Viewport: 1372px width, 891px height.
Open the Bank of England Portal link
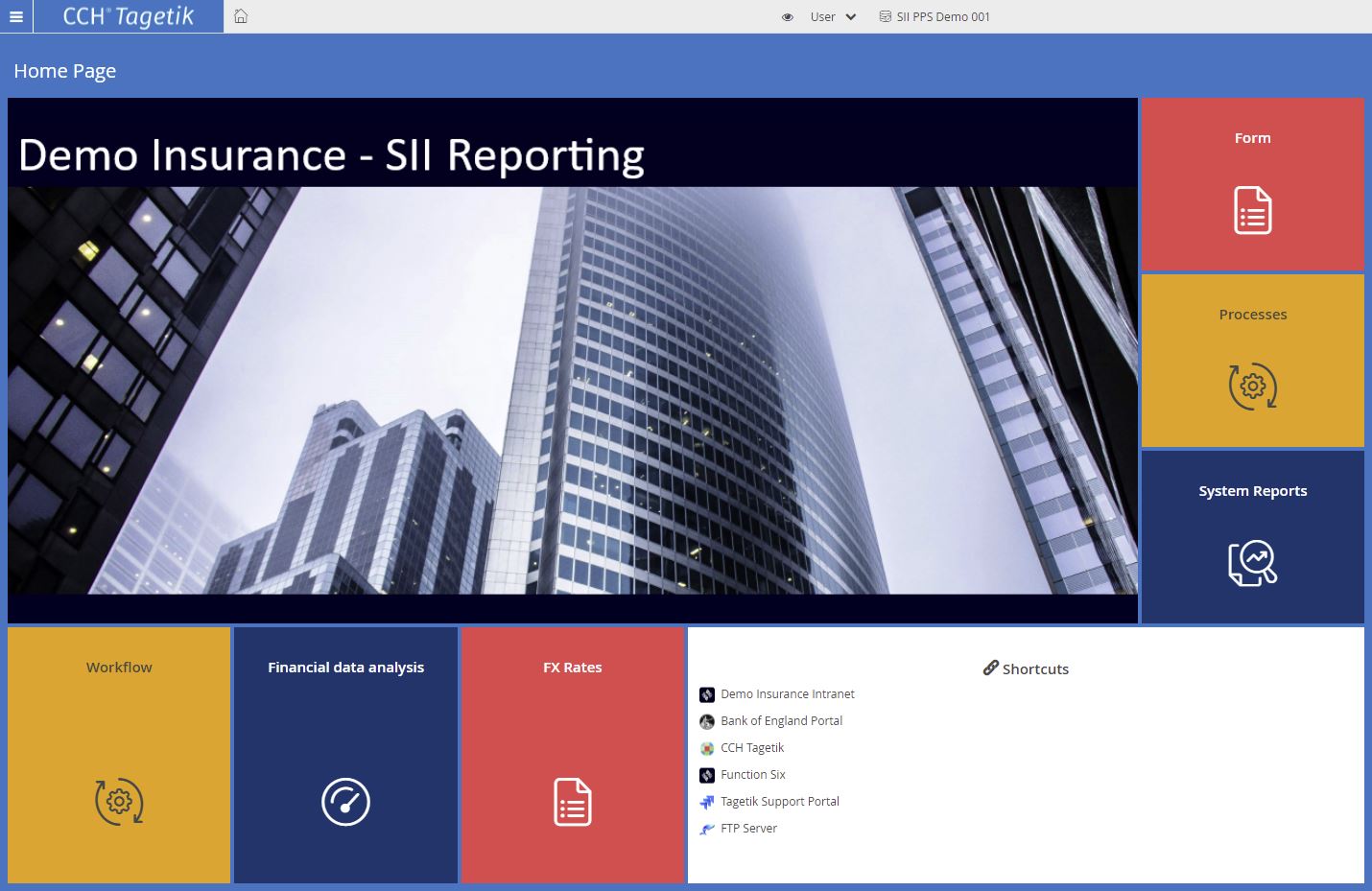pos(781,721)
